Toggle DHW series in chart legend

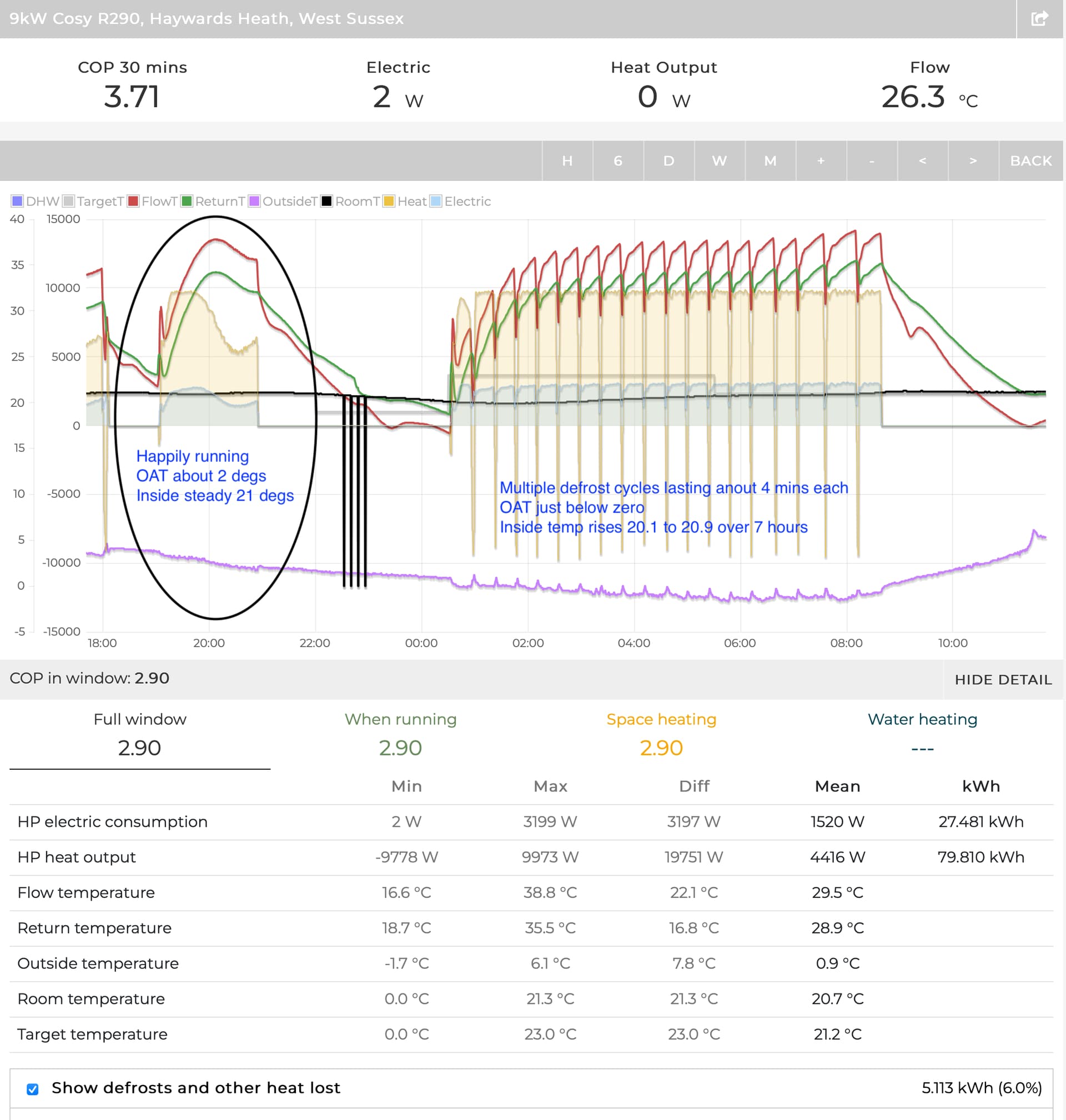[35, 201]
